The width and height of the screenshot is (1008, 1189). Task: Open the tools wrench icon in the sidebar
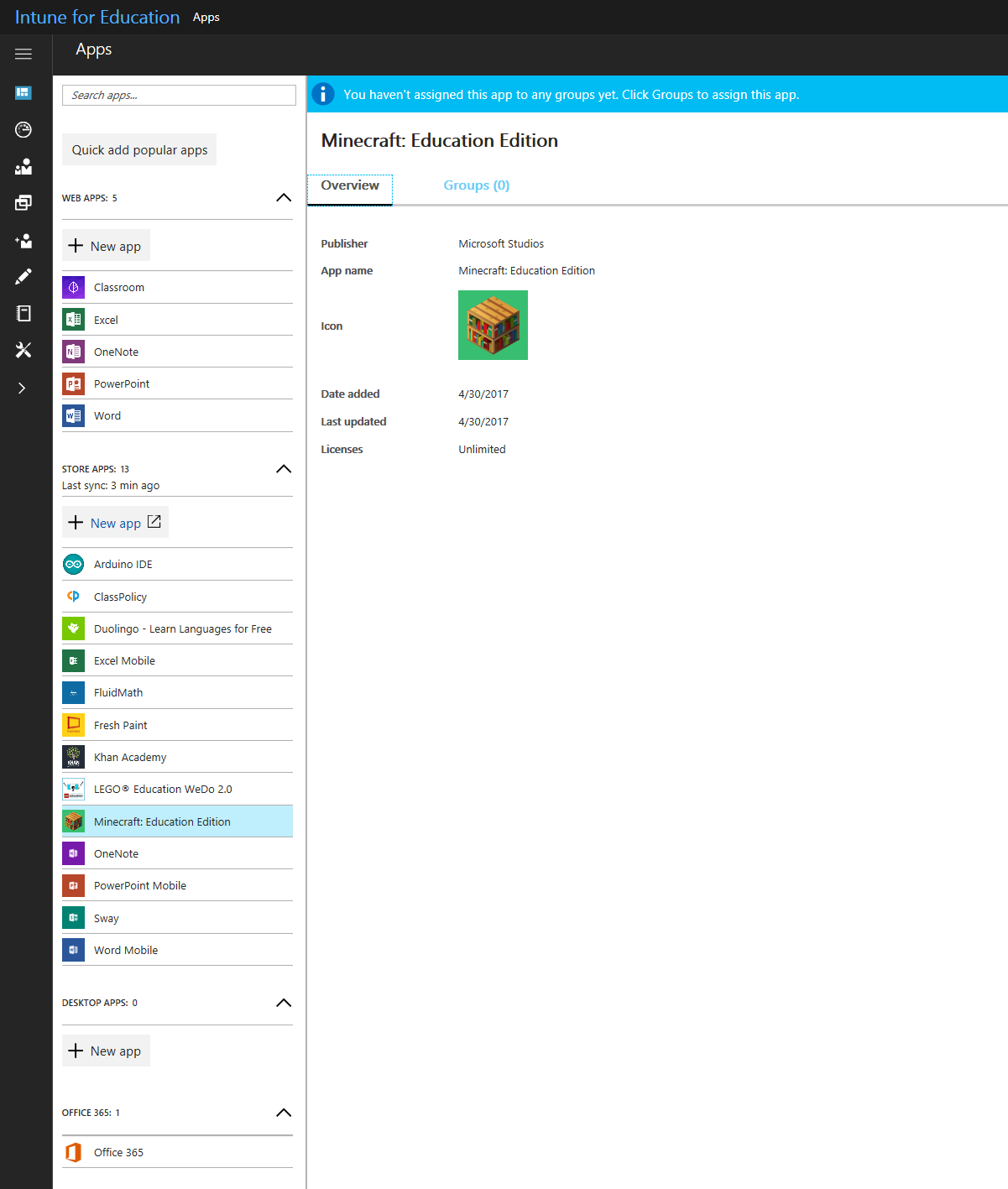[x=24, y=350]
